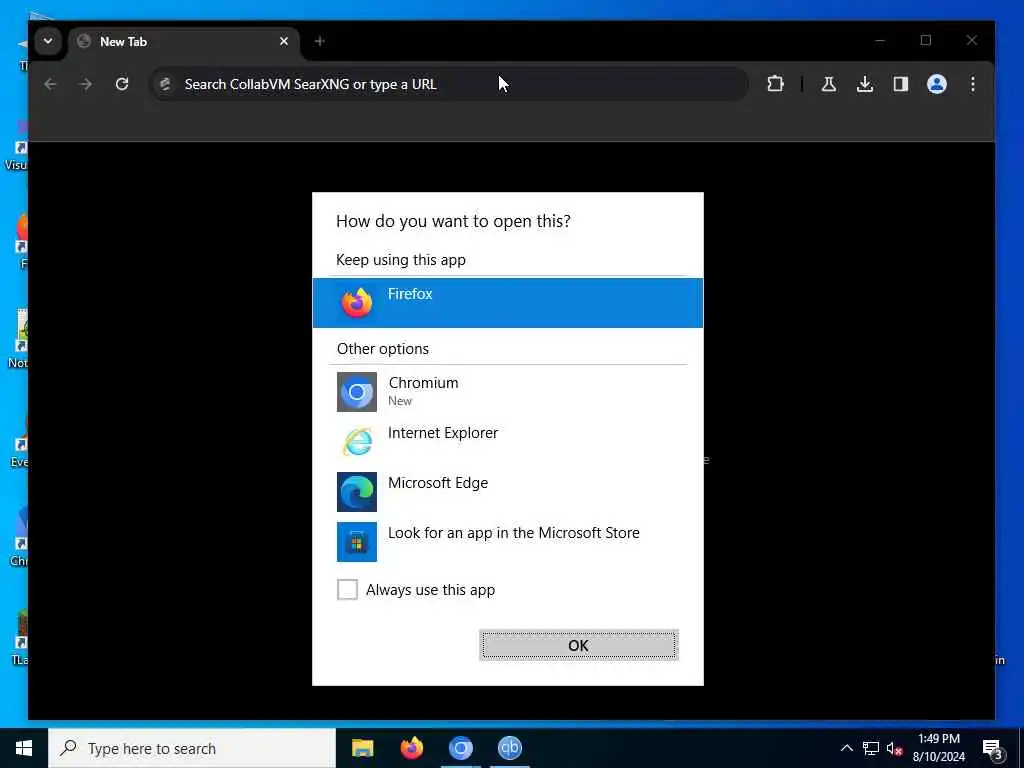Viewport: 1024px width, 768px height.
Task: Select Microsoft Edge in the list
Action: [x=507, y=491]
